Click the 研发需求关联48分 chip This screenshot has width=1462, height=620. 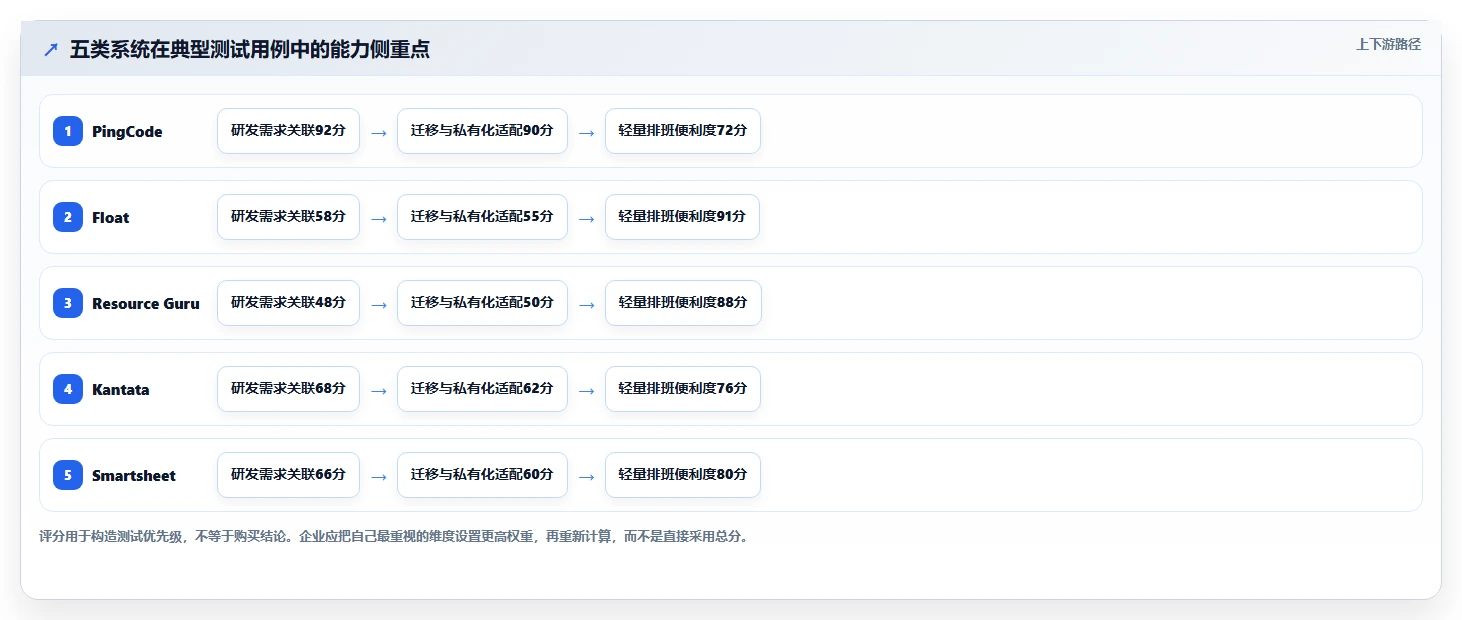pos(288,303)
